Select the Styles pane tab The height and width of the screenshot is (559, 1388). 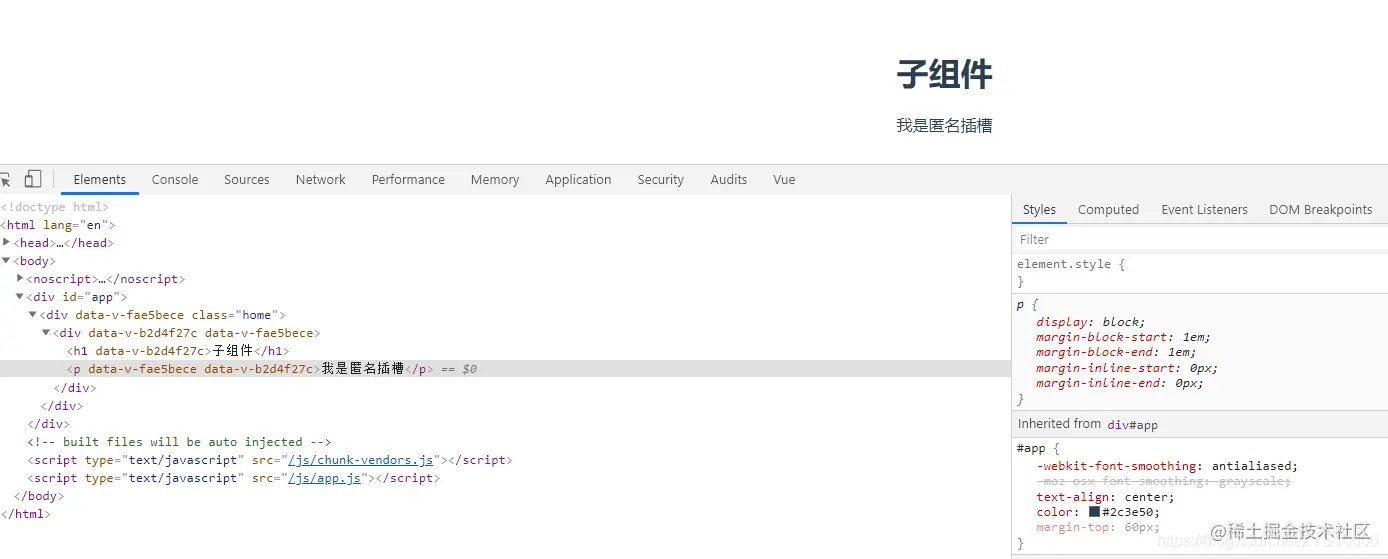(1039, 210)
